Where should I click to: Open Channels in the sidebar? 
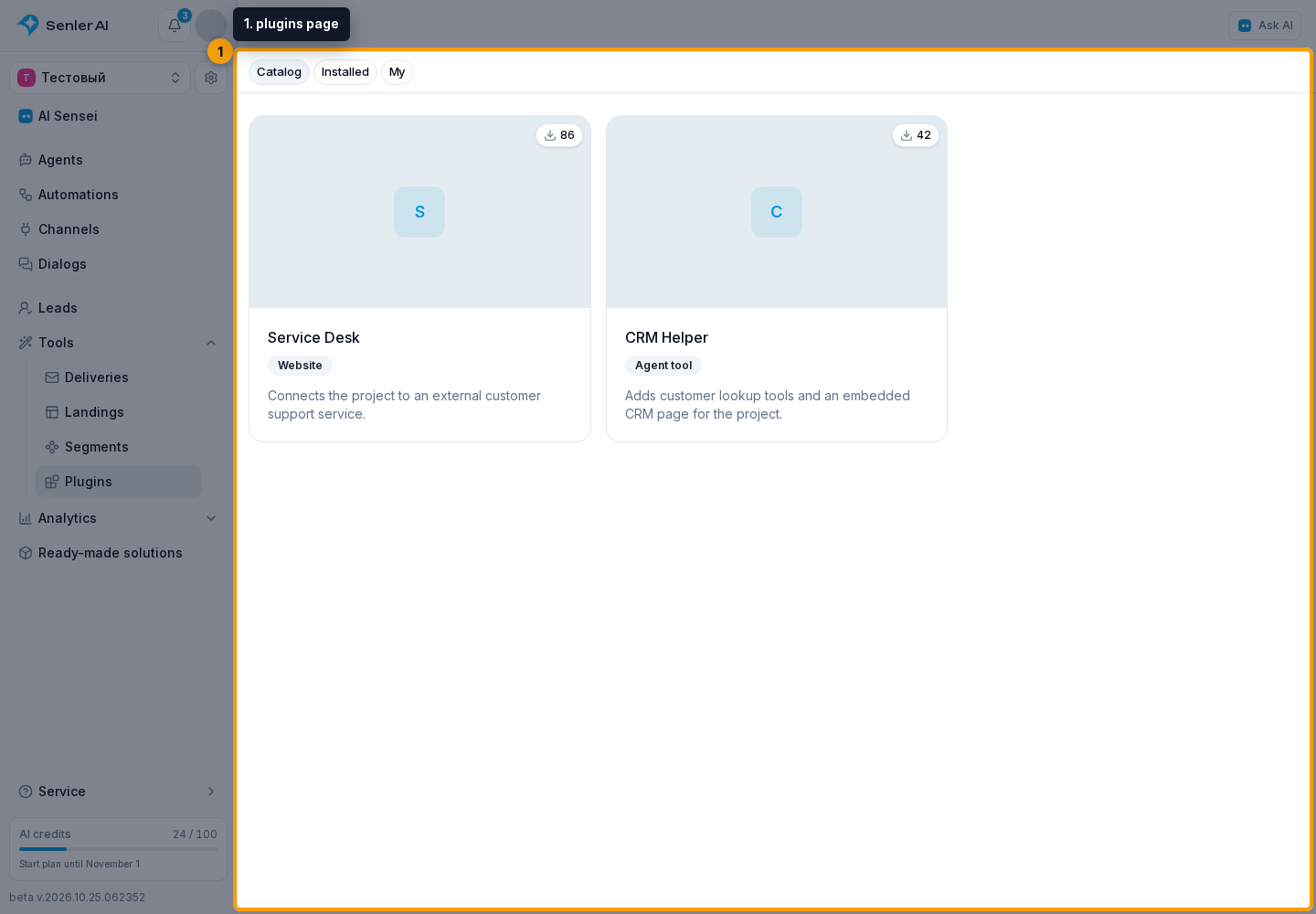tap(69, 229)
